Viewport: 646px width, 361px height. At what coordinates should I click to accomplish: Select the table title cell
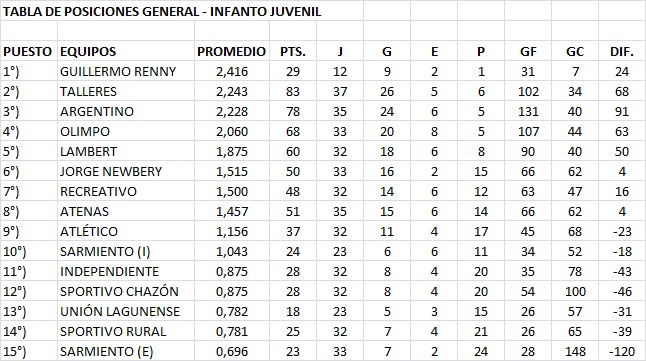click(162, 12)
